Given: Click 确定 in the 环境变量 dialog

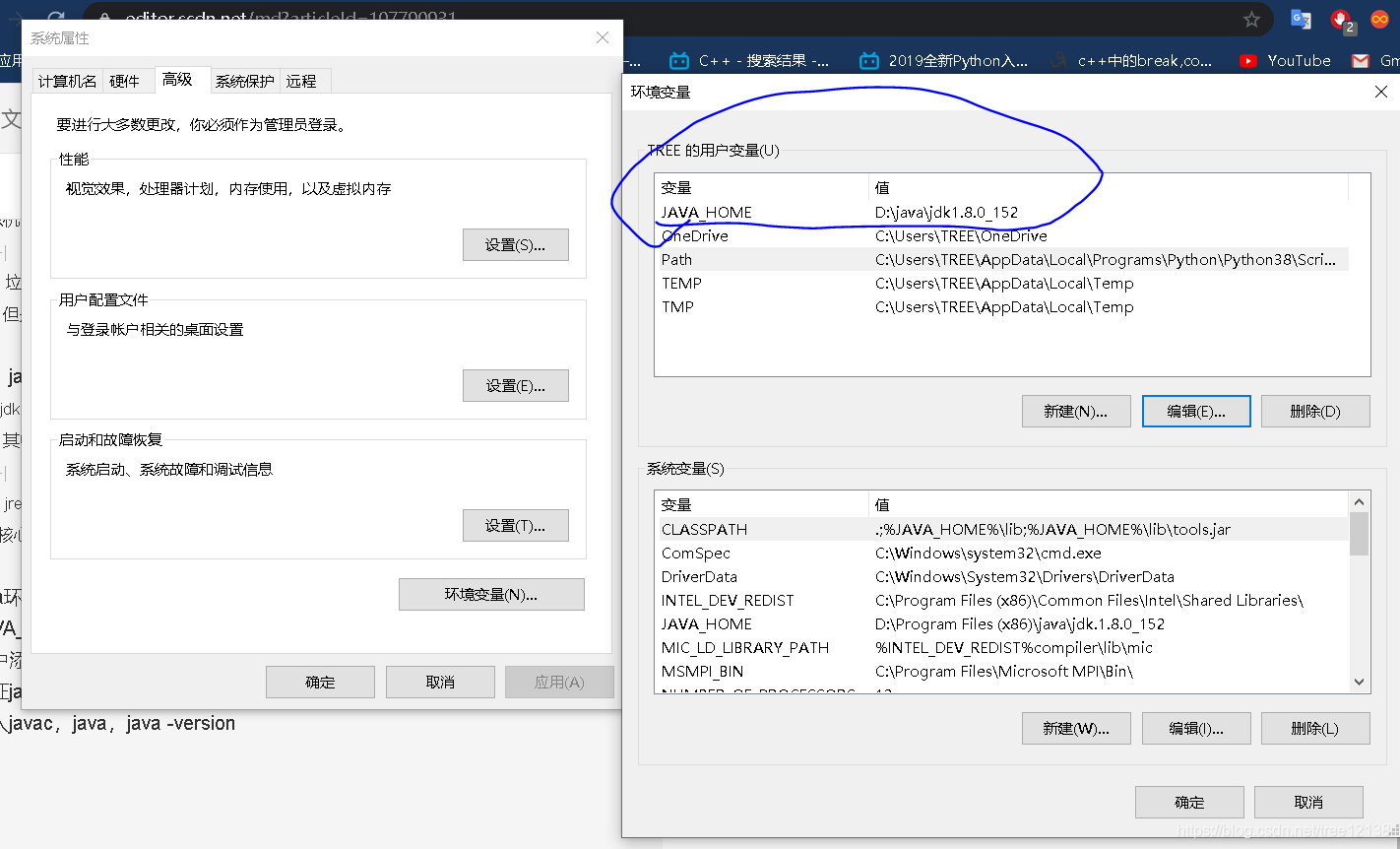Looking at the screenshot, I should pyautogui.click(x=1189, y=803).
